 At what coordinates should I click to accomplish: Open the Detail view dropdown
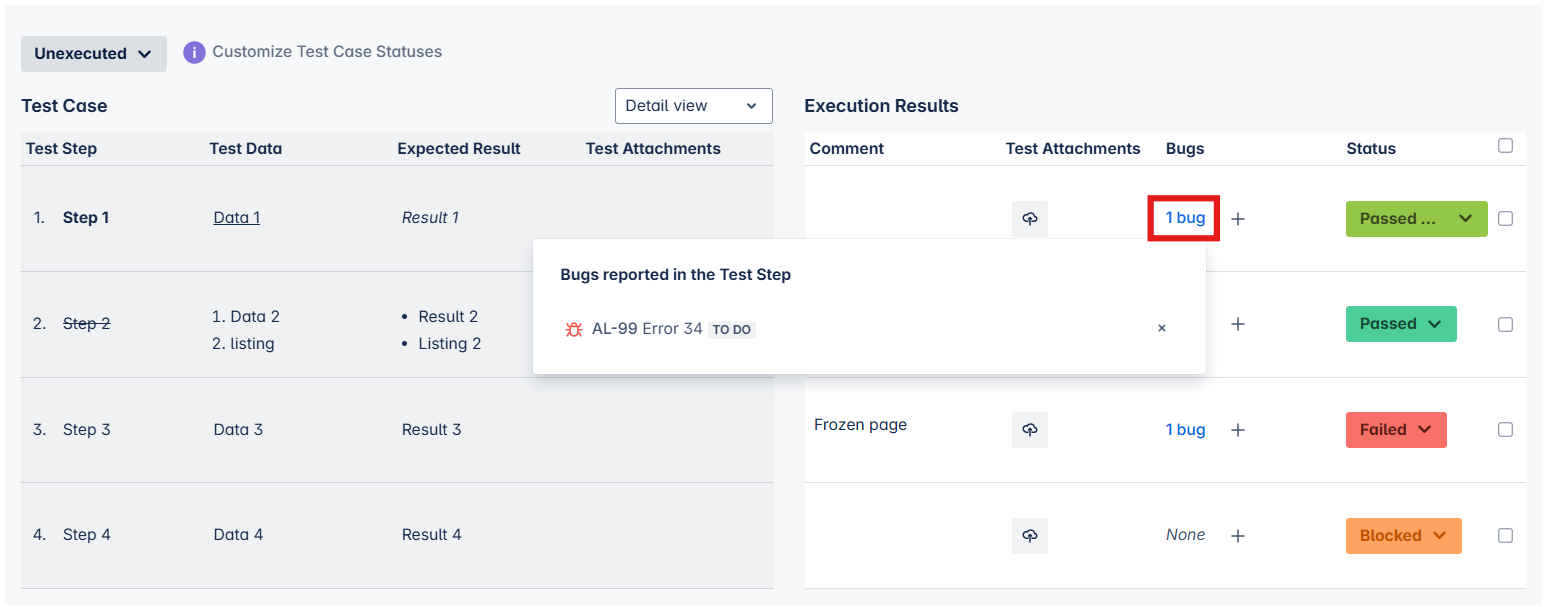coord(694,106)
